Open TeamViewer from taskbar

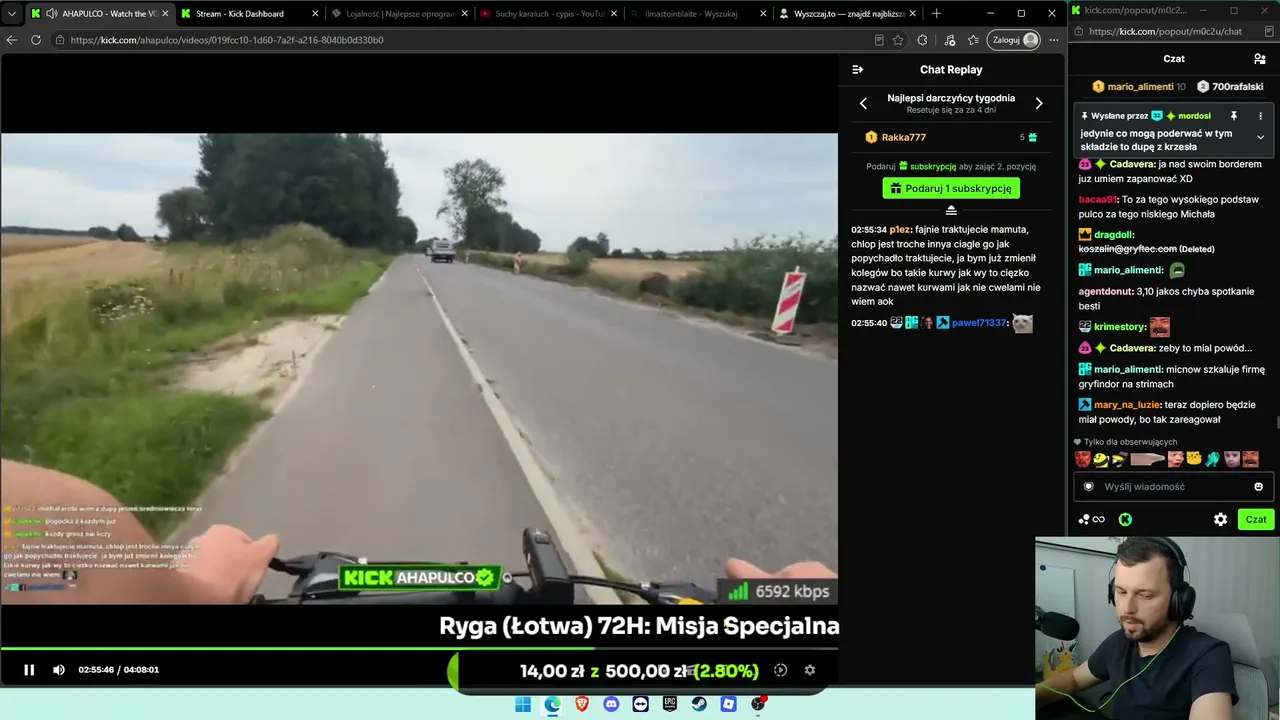[x=641, y=704]
